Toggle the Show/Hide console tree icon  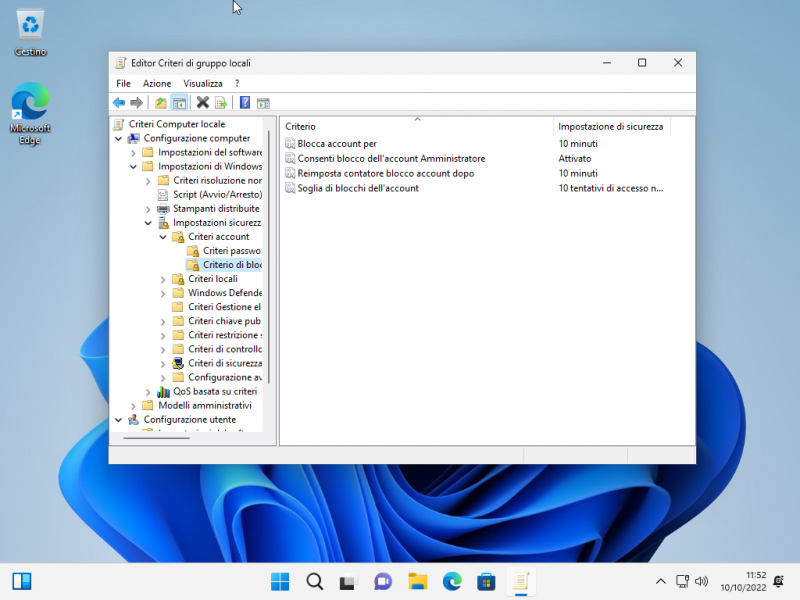[x=179, y=103]
